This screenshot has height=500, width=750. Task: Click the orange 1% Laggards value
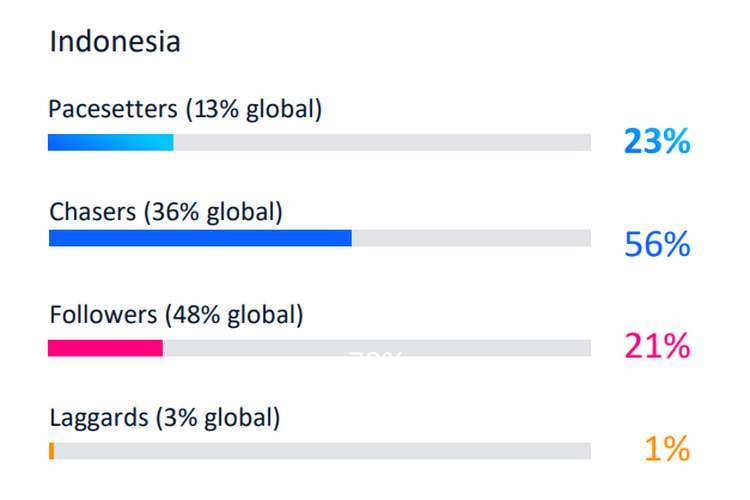667,450
